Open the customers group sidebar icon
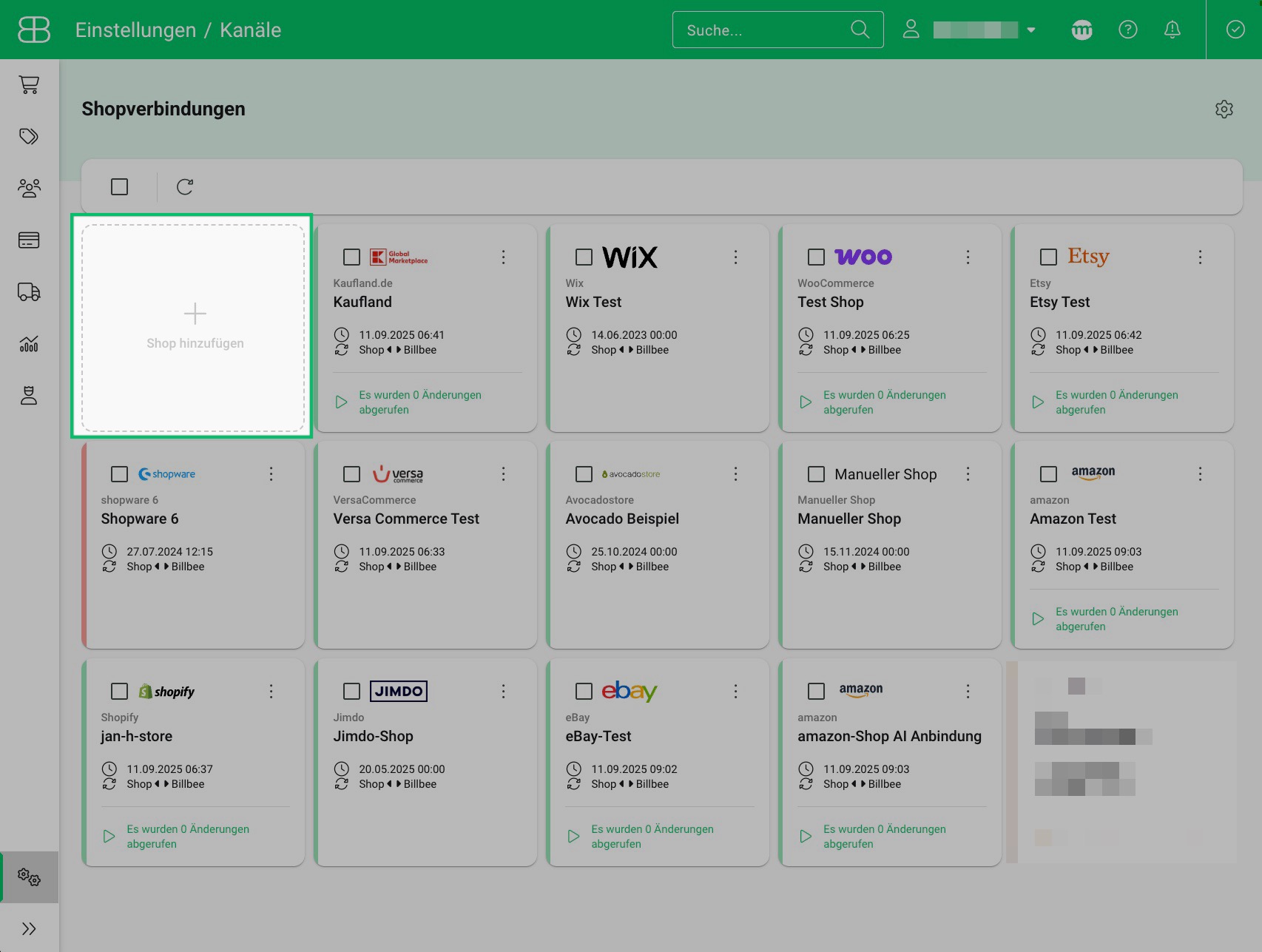Image resolution: width=1262 pixels, height=952 pixels. pos(29,188)
